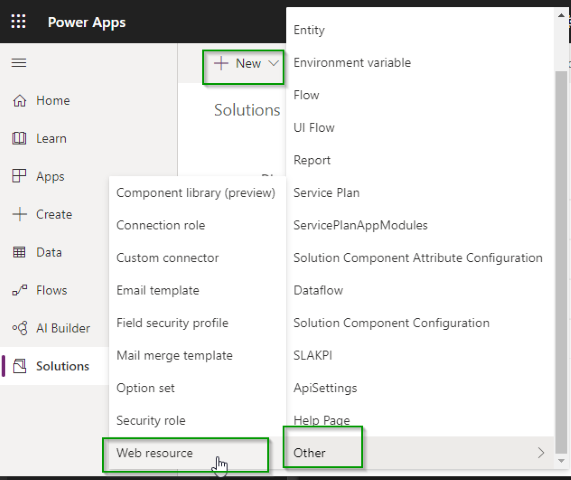
Task: Open the app launcher waffle icon
Action: click(18, 21)
